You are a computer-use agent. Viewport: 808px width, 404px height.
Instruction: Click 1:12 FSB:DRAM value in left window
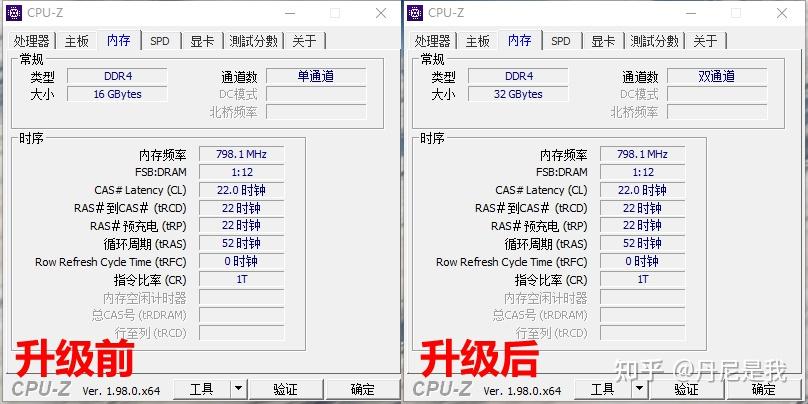pos(242,172)
